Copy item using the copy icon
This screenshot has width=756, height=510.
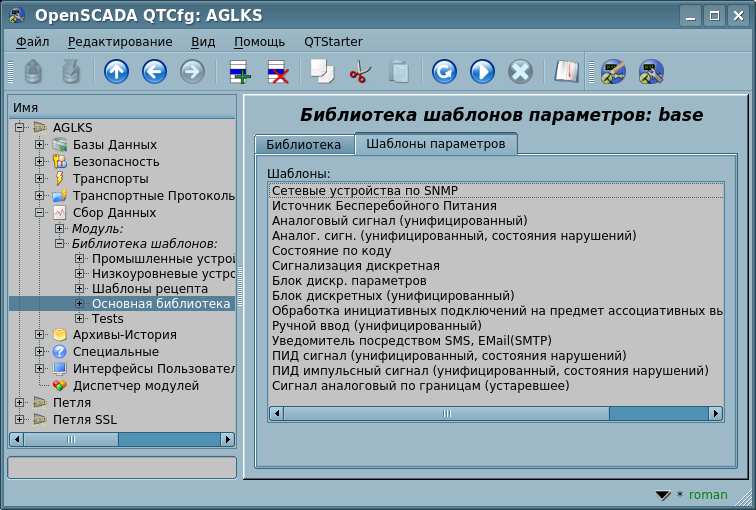pyautogui.click(x=322, y=71)
